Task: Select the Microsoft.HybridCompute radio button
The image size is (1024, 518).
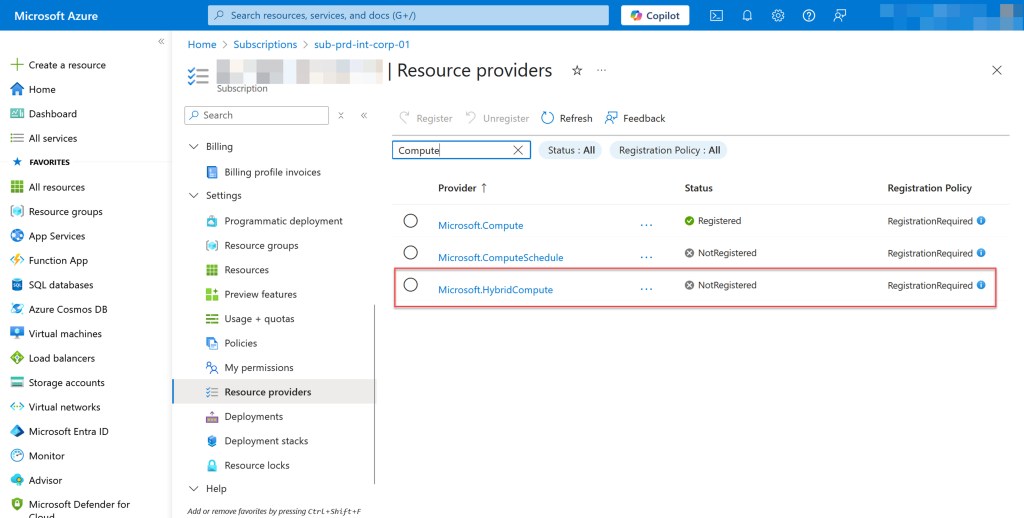Action: pos(410,285)
